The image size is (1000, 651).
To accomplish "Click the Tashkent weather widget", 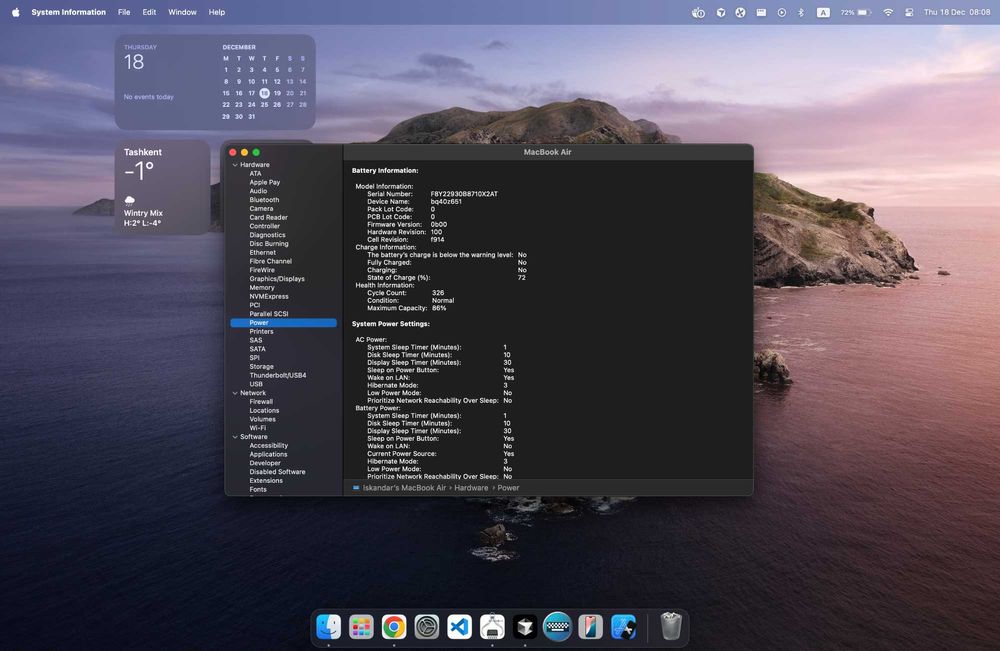I will coord(162,187).
